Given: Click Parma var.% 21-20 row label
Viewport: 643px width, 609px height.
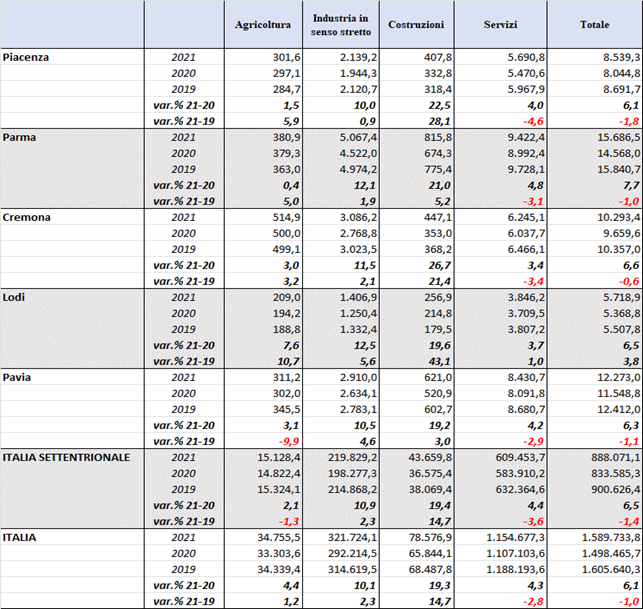Looking at the screenshot, I should tap(184, 185).
